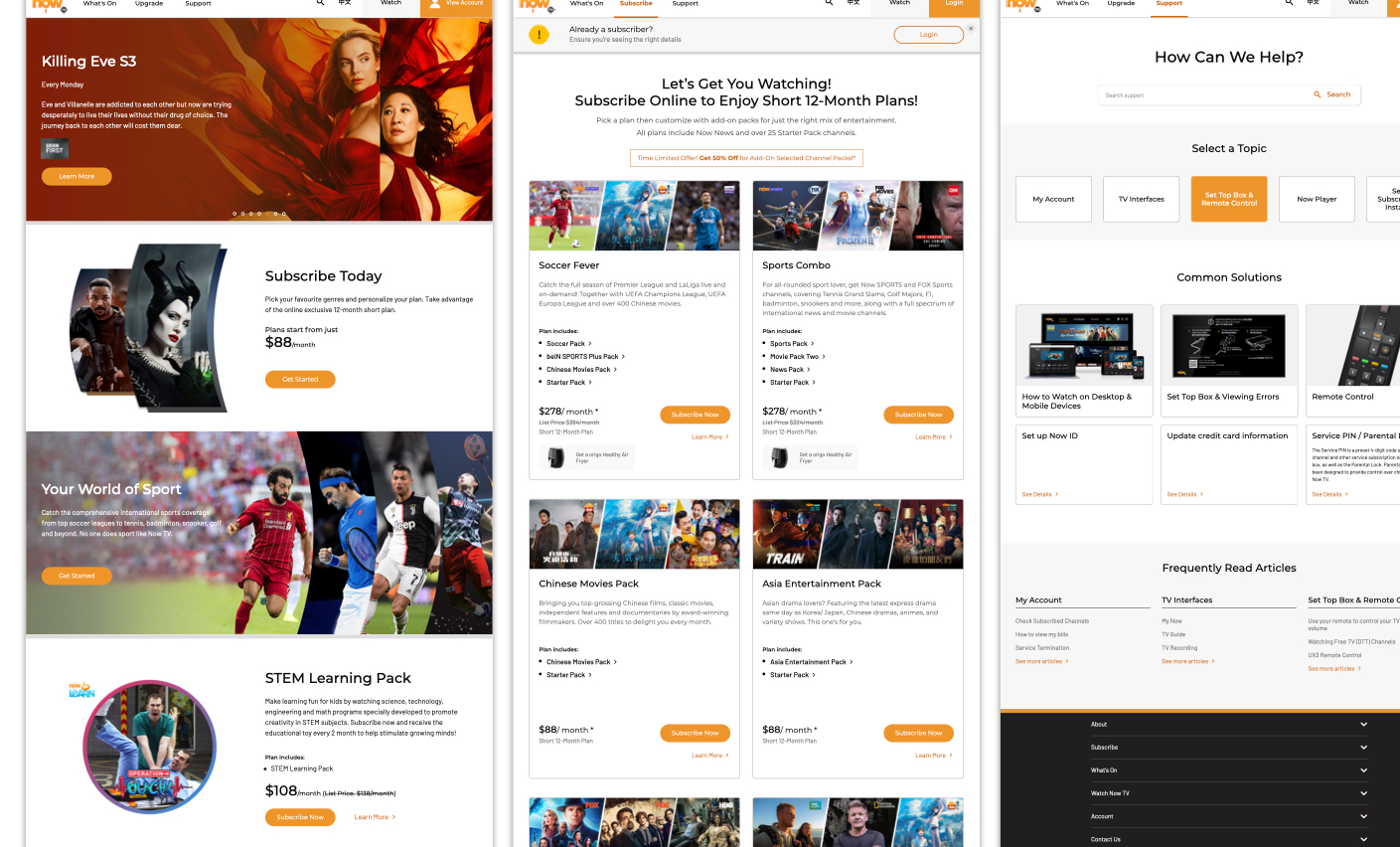
Task: Click the Now logo on the home page
Action: click(49, 5)
